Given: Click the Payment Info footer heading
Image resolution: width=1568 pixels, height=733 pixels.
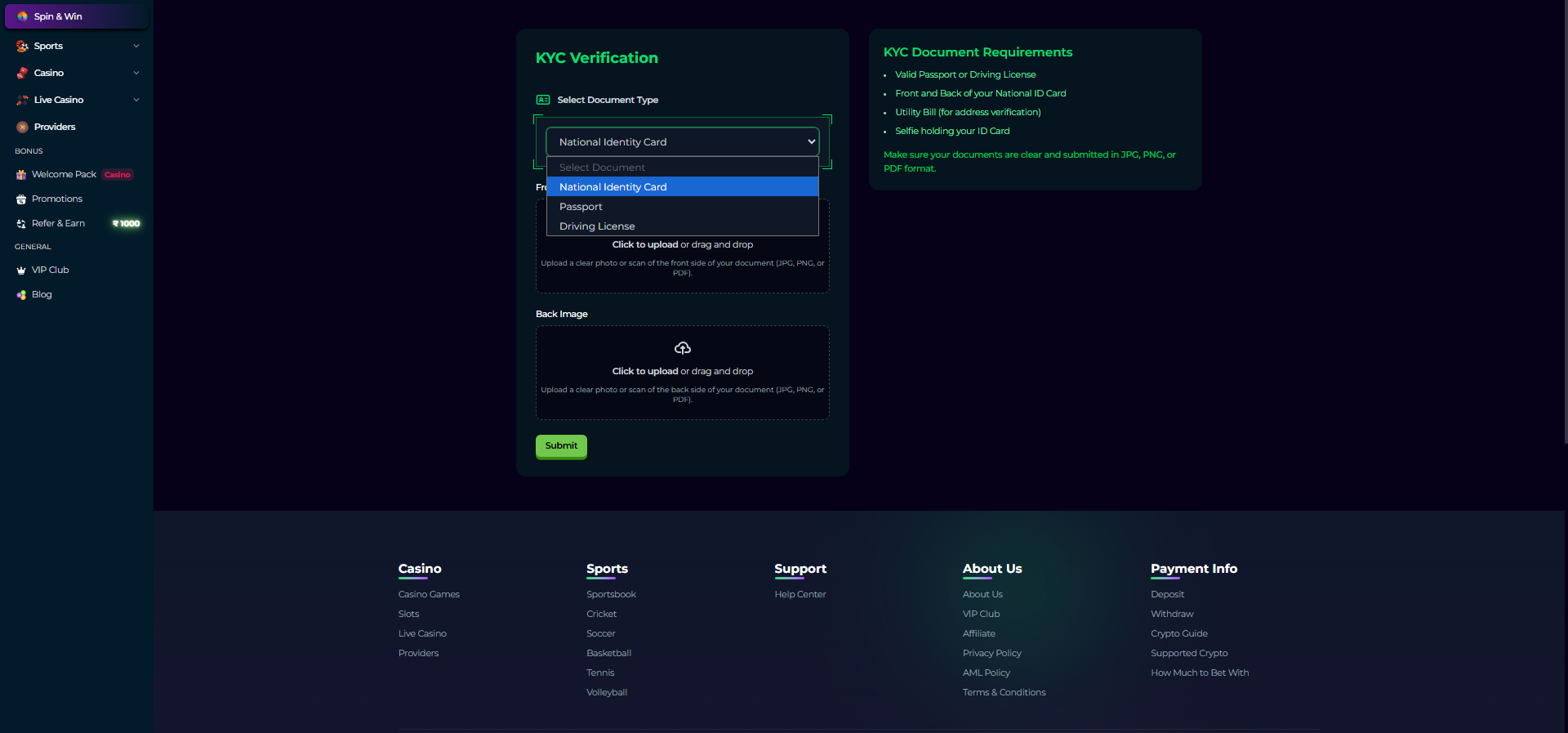Looking at the screenshot, I should pyautogui.click(x=1194, y=569).
